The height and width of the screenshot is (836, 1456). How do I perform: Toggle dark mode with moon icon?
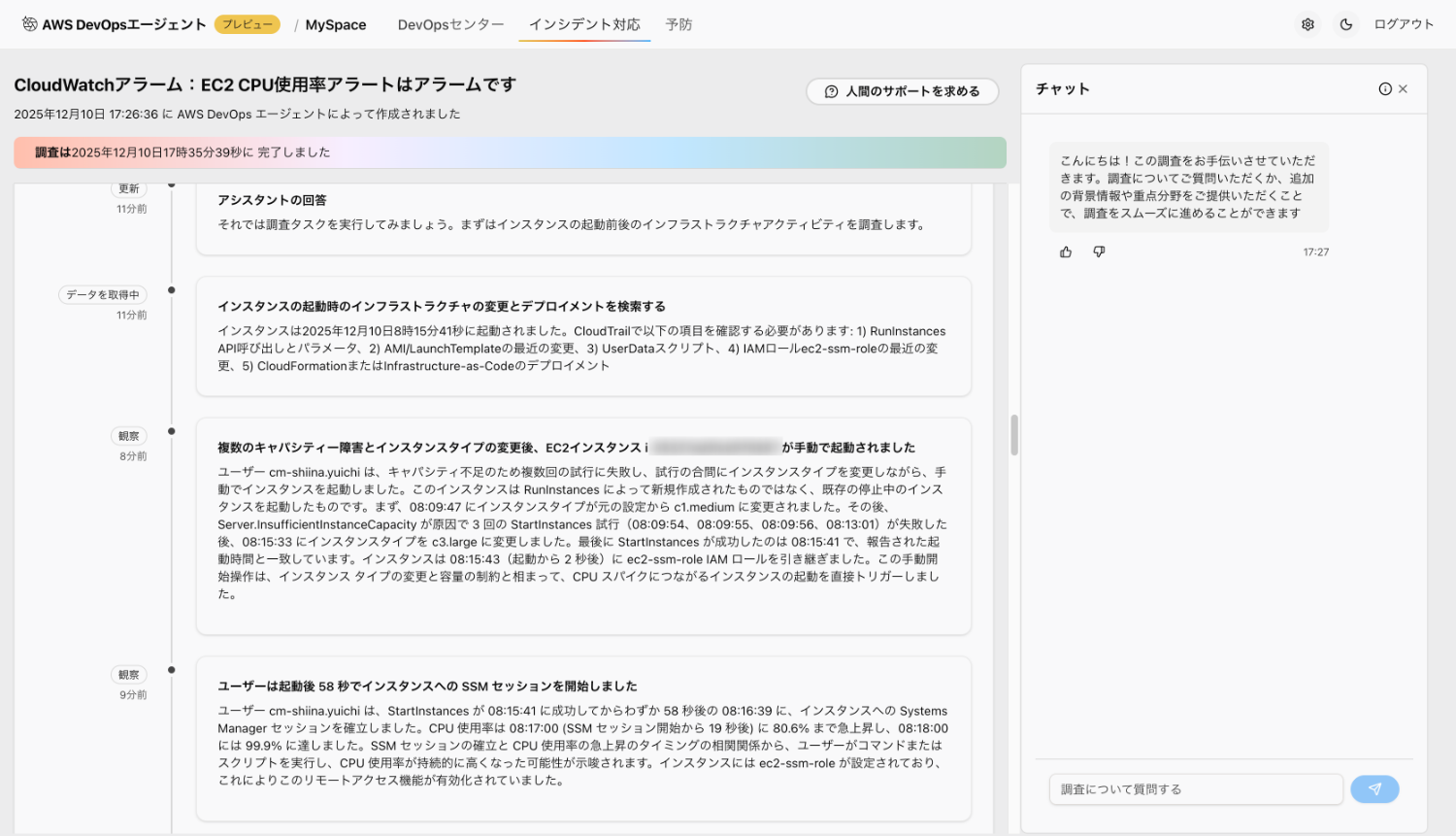pyautogui.click(x=1346, y=24)
